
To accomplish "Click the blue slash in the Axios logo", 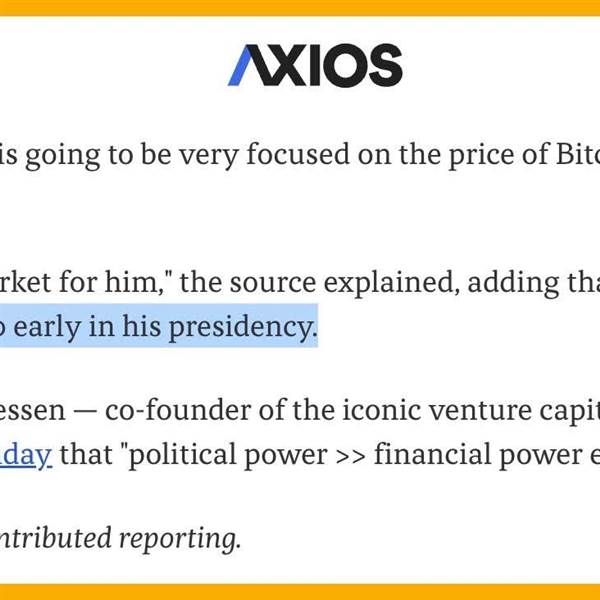I will tap(241, 65).
